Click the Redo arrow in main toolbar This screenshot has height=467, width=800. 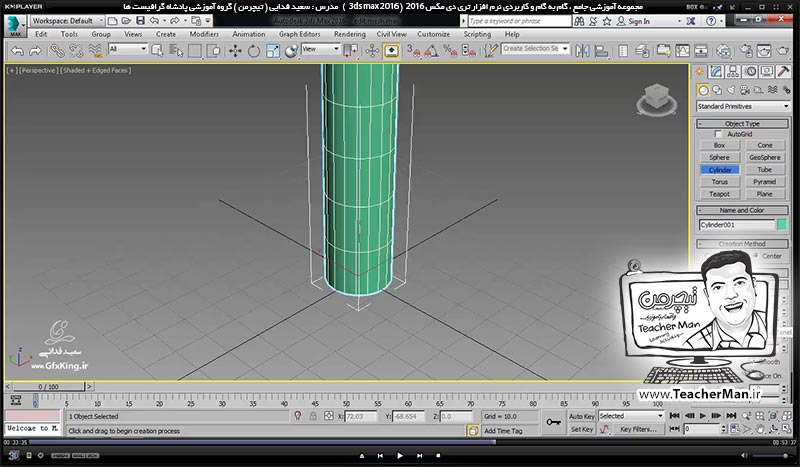point(35,51)
